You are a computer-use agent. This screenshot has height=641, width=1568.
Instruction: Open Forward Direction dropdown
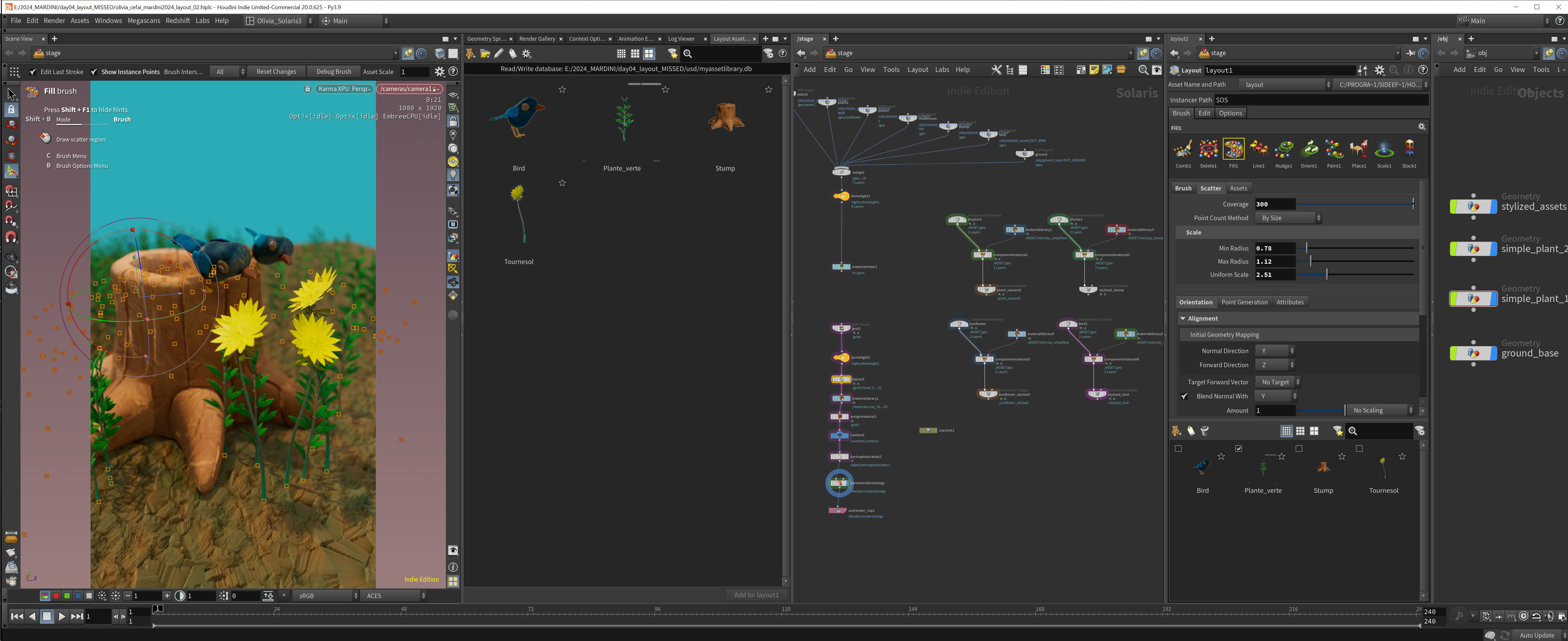(x=1275, y=365)
